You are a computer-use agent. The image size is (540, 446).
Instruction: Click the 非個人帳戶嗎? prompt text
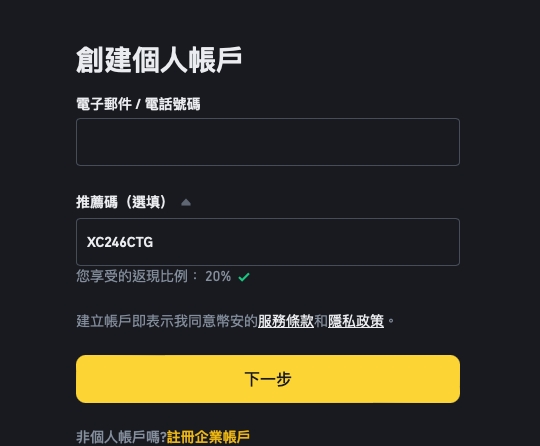click(x=121, y=437)
